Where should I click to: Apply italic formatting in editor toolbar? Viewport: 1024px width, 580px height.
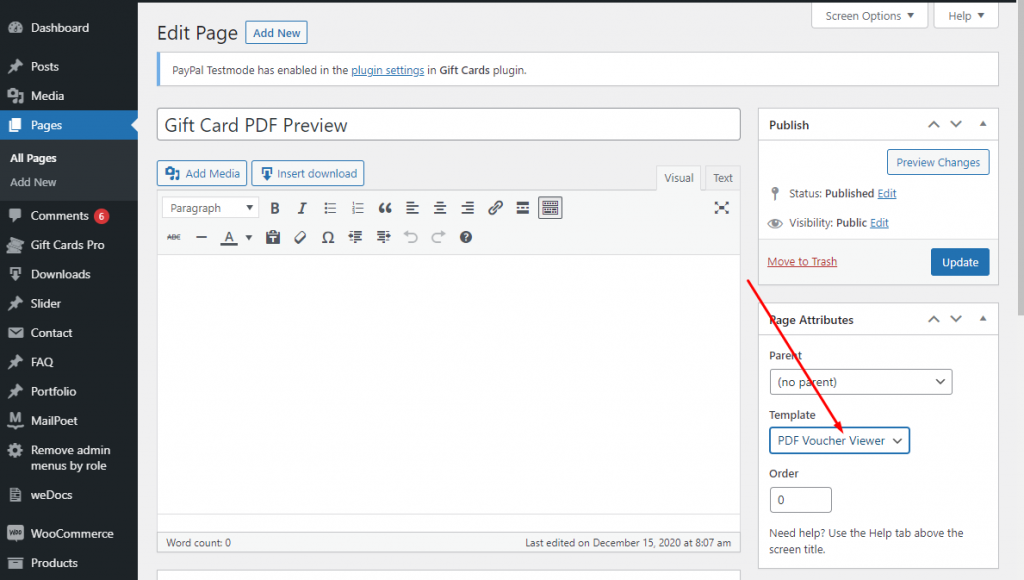point(302,208)
